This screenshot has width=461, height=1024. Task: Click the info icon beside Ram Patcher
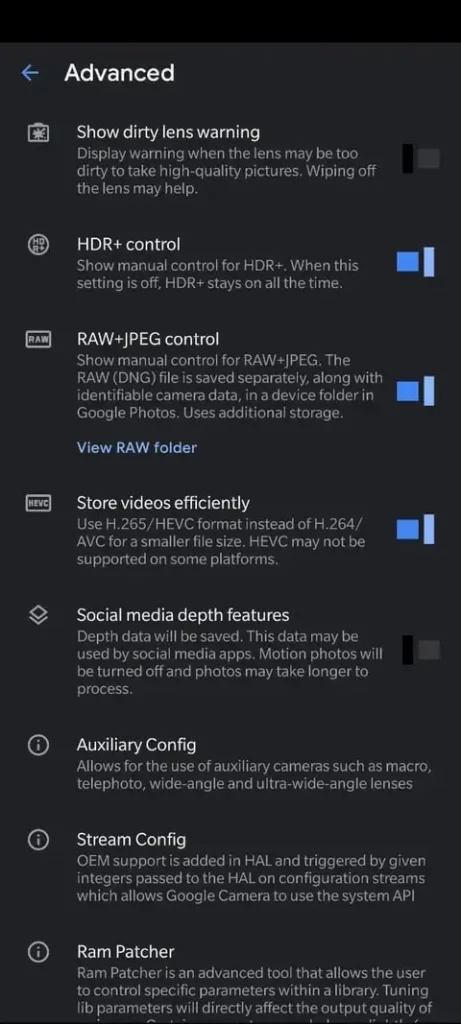pyautogui.click(x=39, y=952)
